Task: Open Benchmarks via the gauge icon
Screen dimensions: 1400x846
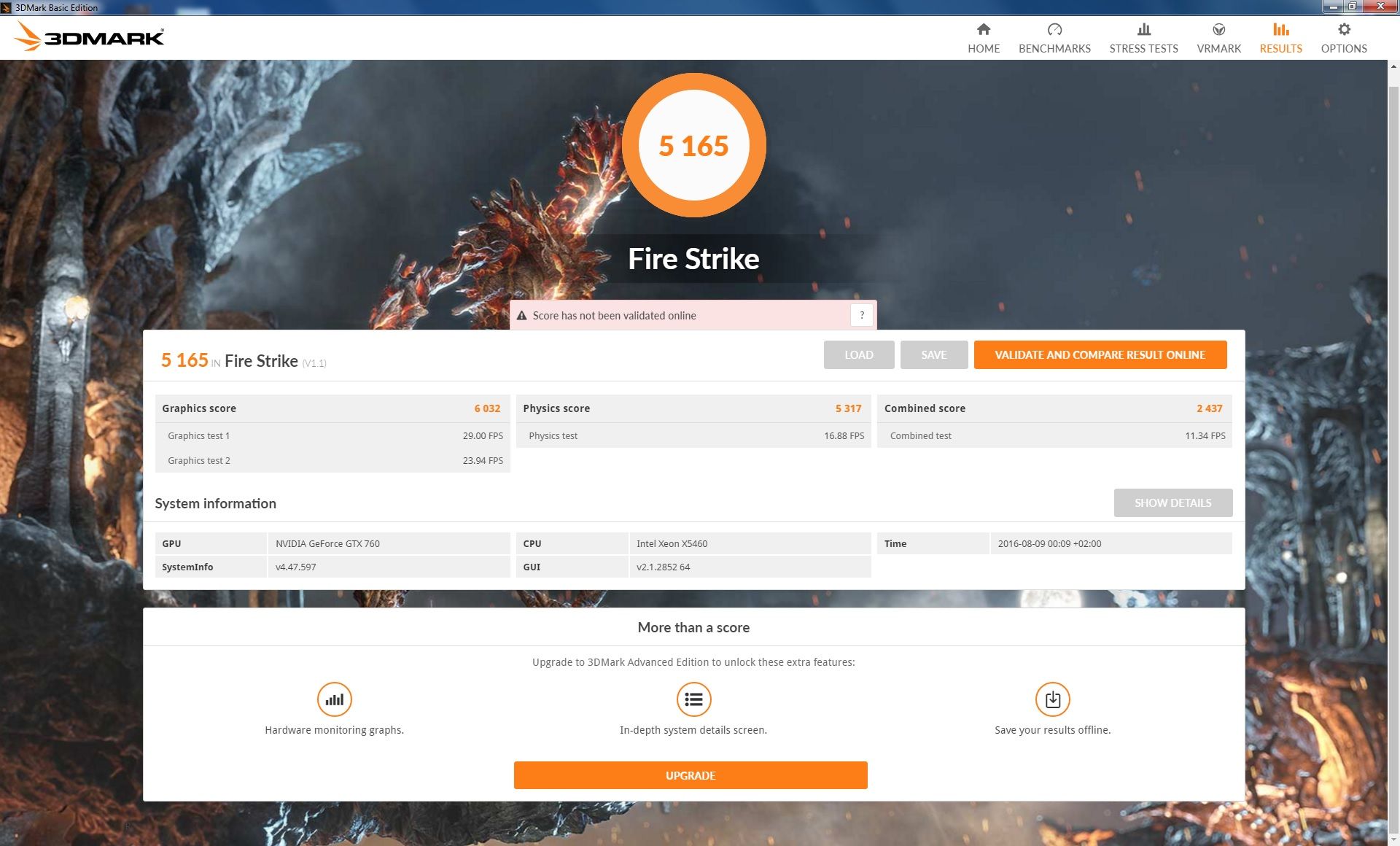Action: click(1054, 29)
